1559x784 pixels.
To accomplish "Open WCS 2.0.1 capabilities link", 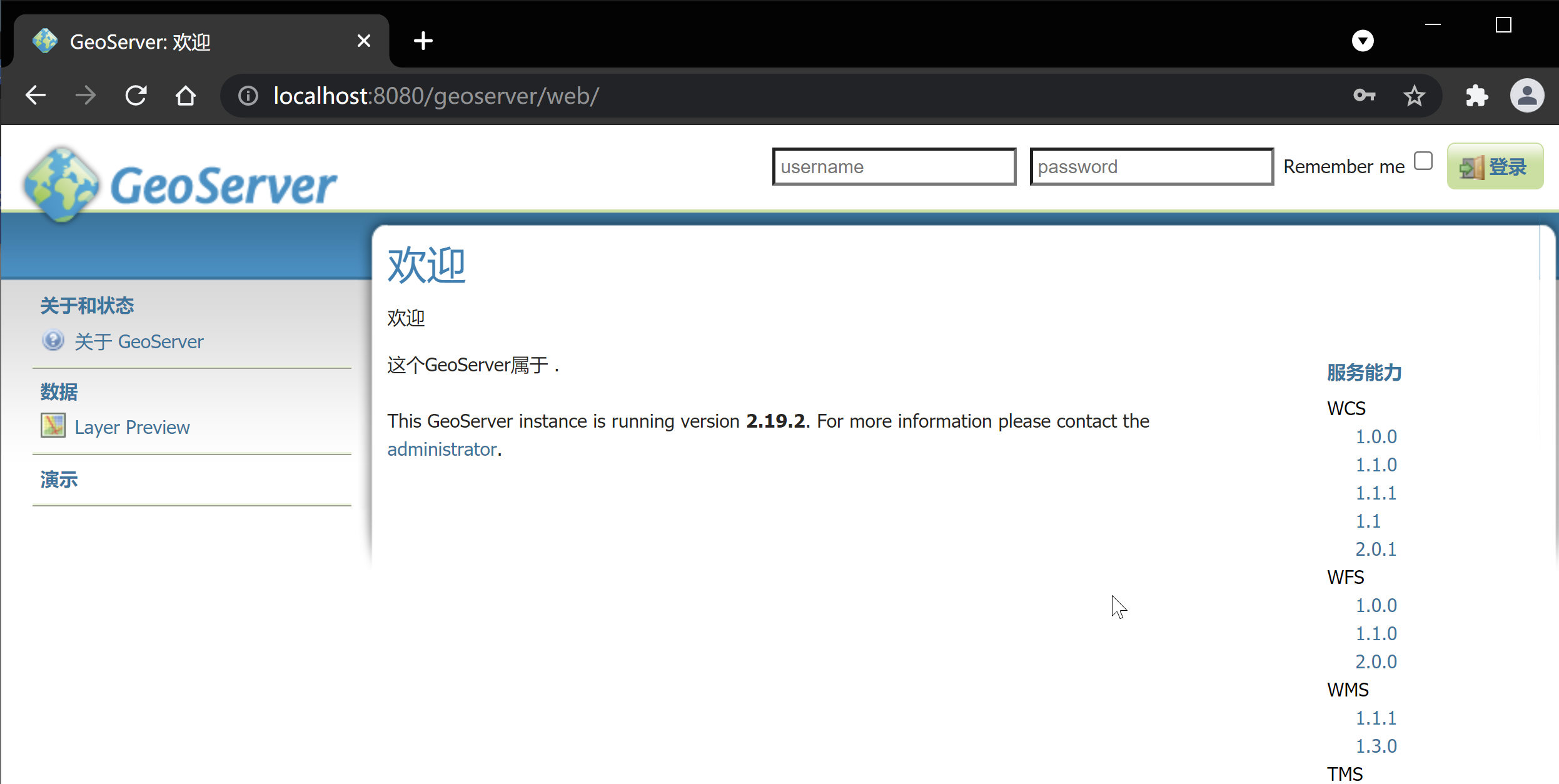I will [1376, 549].
